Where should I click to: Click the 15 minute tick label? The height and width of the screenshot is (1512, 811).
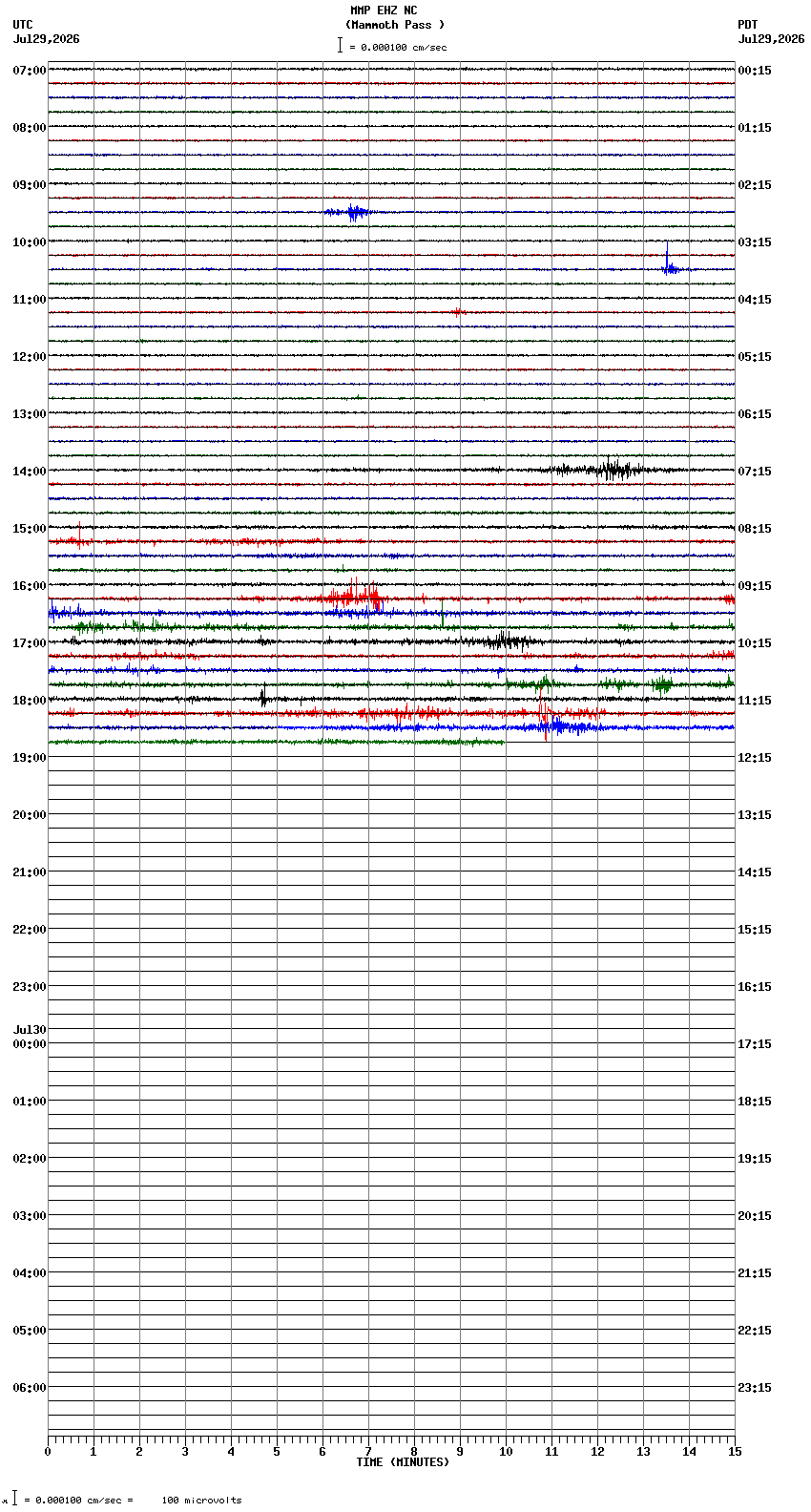[735, 1452]
